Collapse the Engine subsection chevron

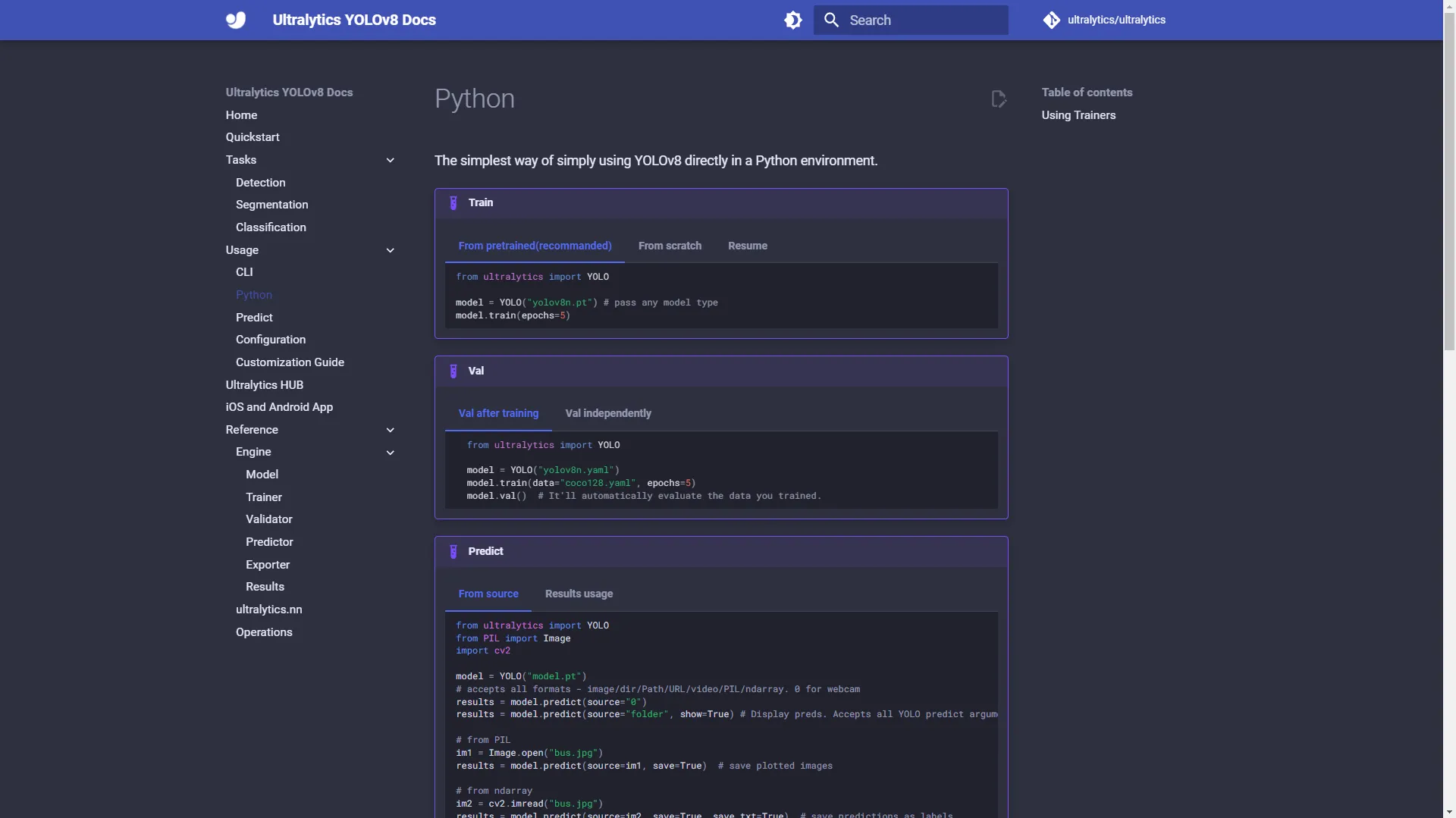tap(391, 453)
